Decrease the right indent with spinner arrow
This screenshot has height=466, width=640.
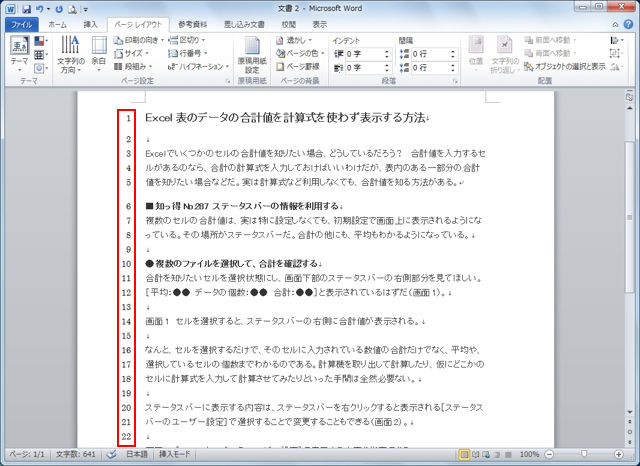click(x=387, y=71)
